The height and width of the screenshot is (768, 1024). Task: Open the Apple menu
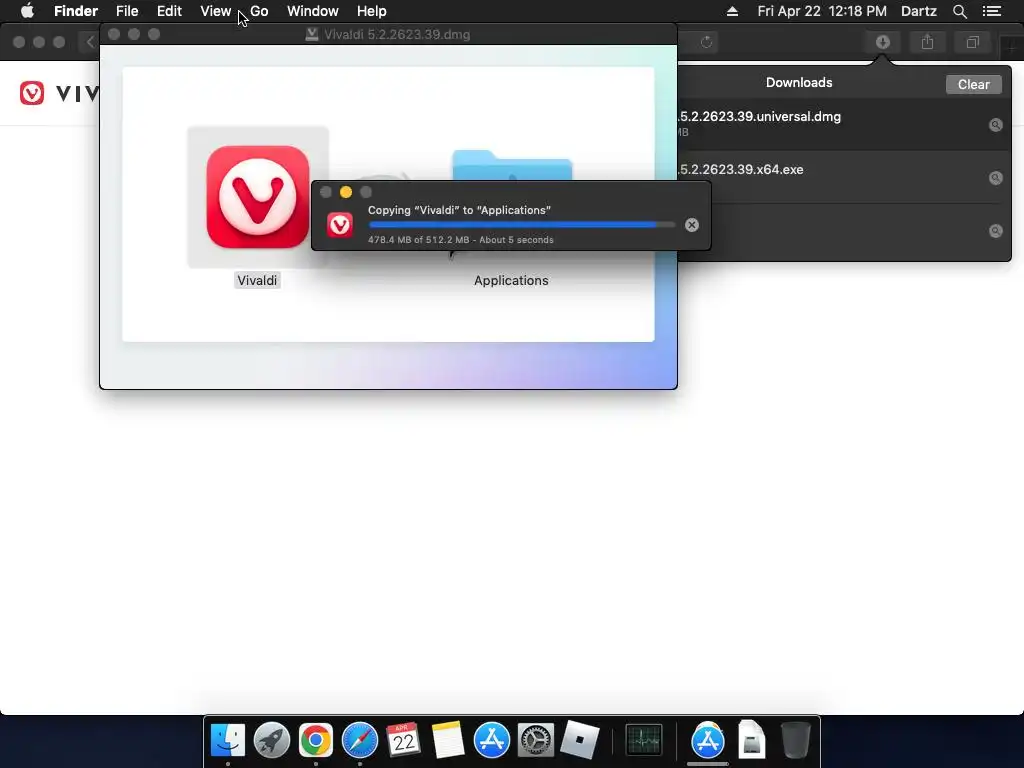tap(27, 11)
